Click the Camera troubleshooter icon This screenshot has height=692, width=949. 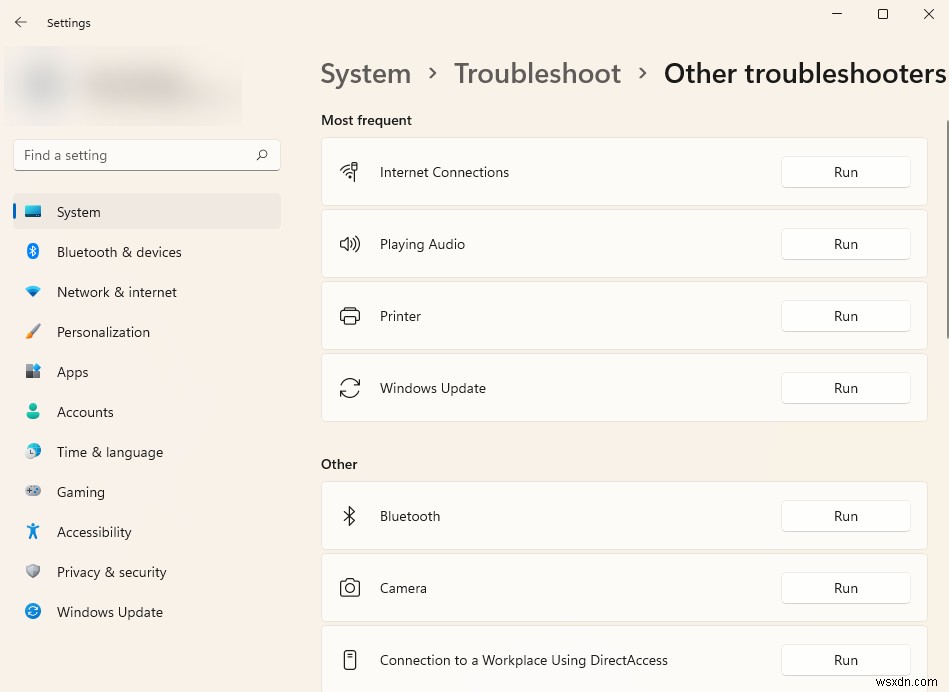click(350, 587)
